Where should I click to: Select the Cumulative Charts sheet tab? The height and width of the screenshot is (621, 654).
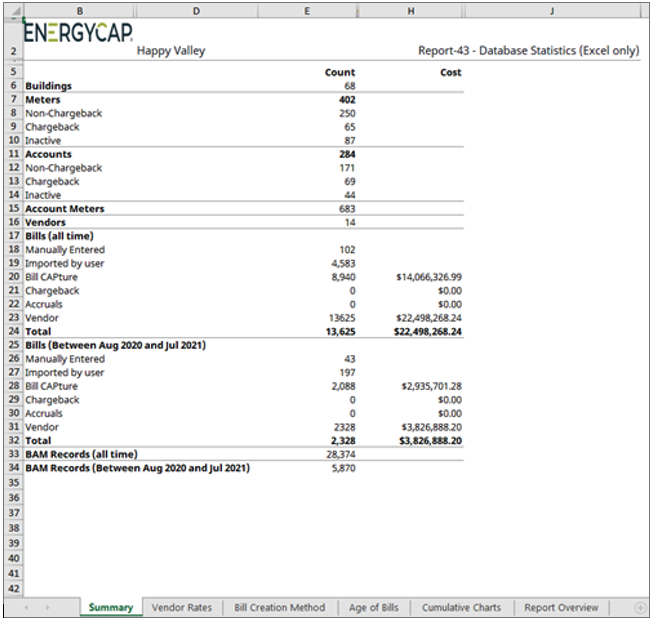click(461, 608)
